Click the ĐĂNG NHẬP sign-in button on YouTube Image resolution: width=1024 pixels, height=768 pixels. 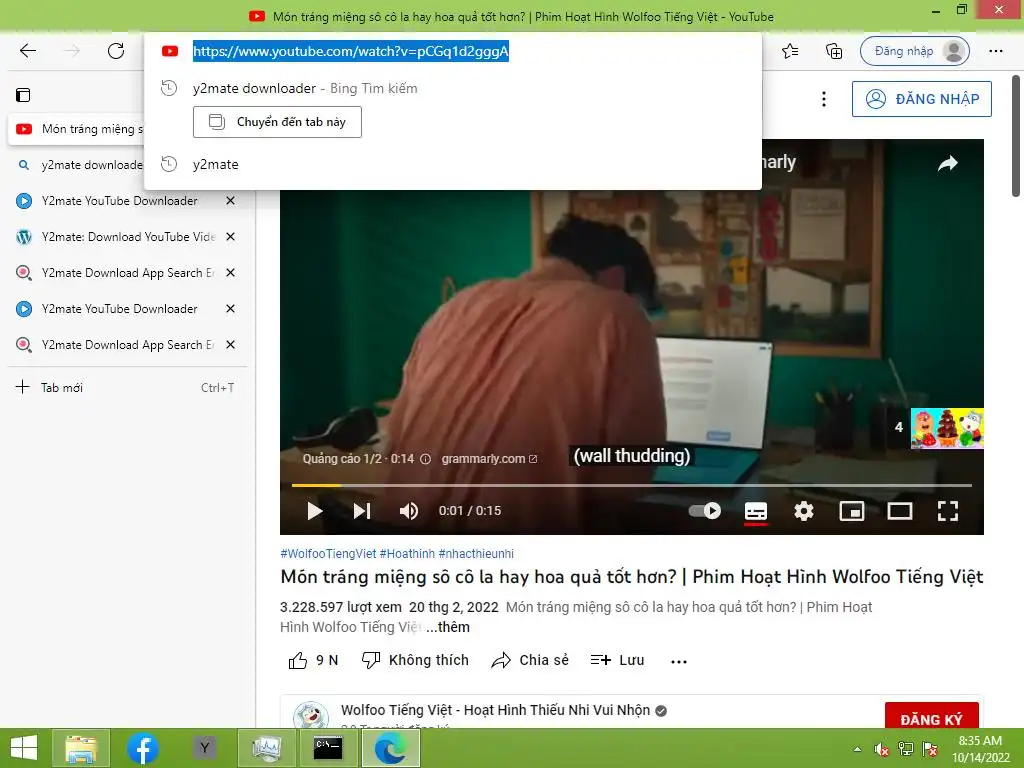pos(921,99)
